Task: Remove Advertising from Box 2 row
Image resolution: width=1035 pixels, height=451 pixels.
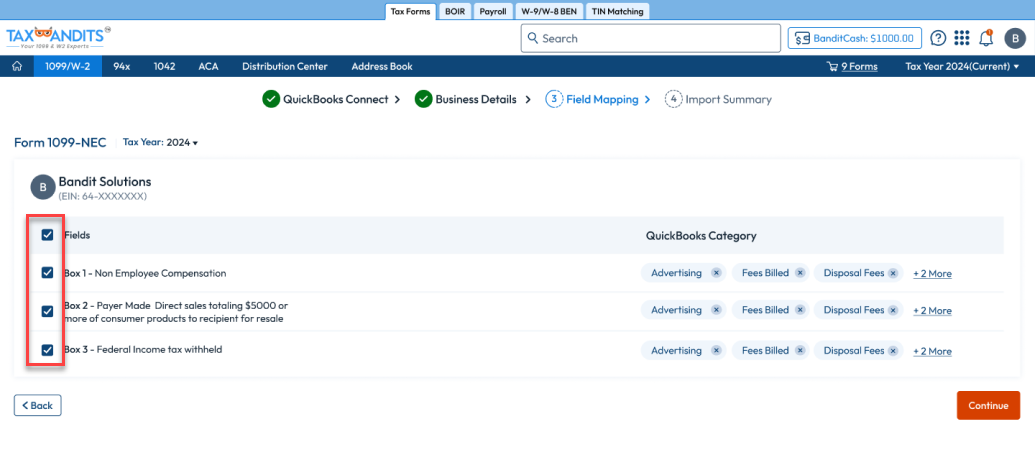Action: point(716,310)
